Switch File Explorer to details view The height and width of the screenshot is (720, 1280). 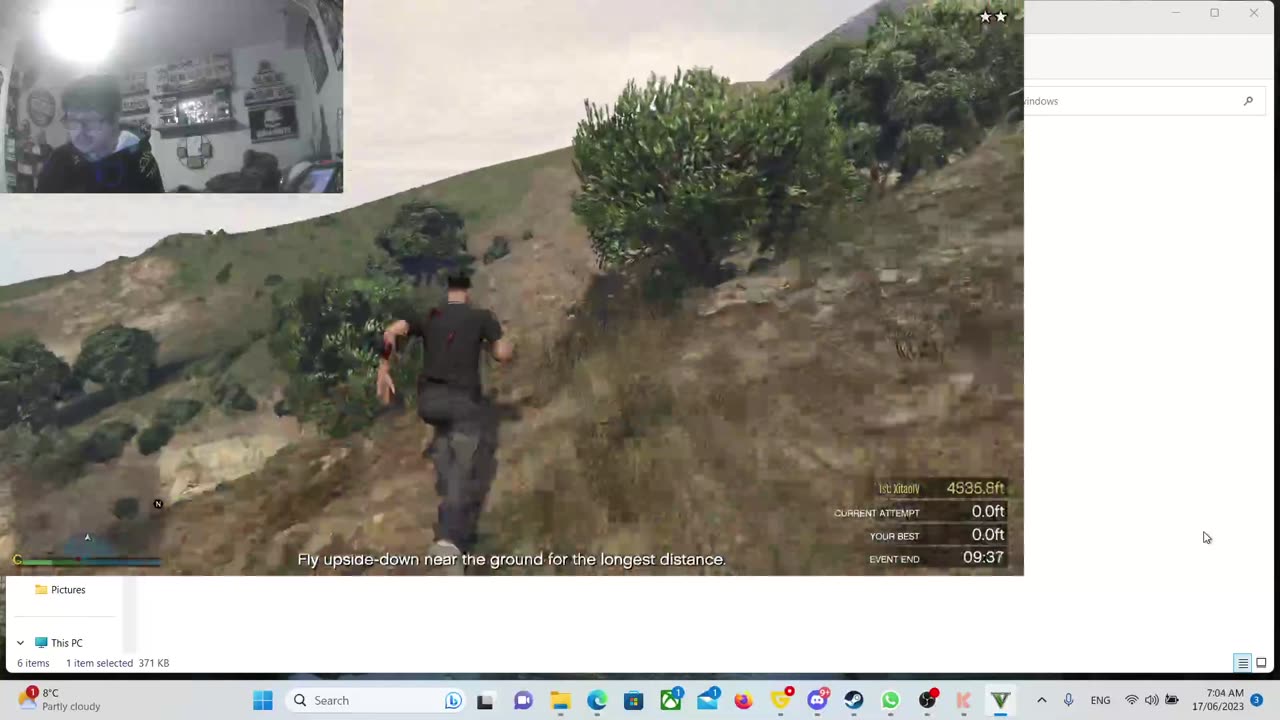pos(1242,663)
